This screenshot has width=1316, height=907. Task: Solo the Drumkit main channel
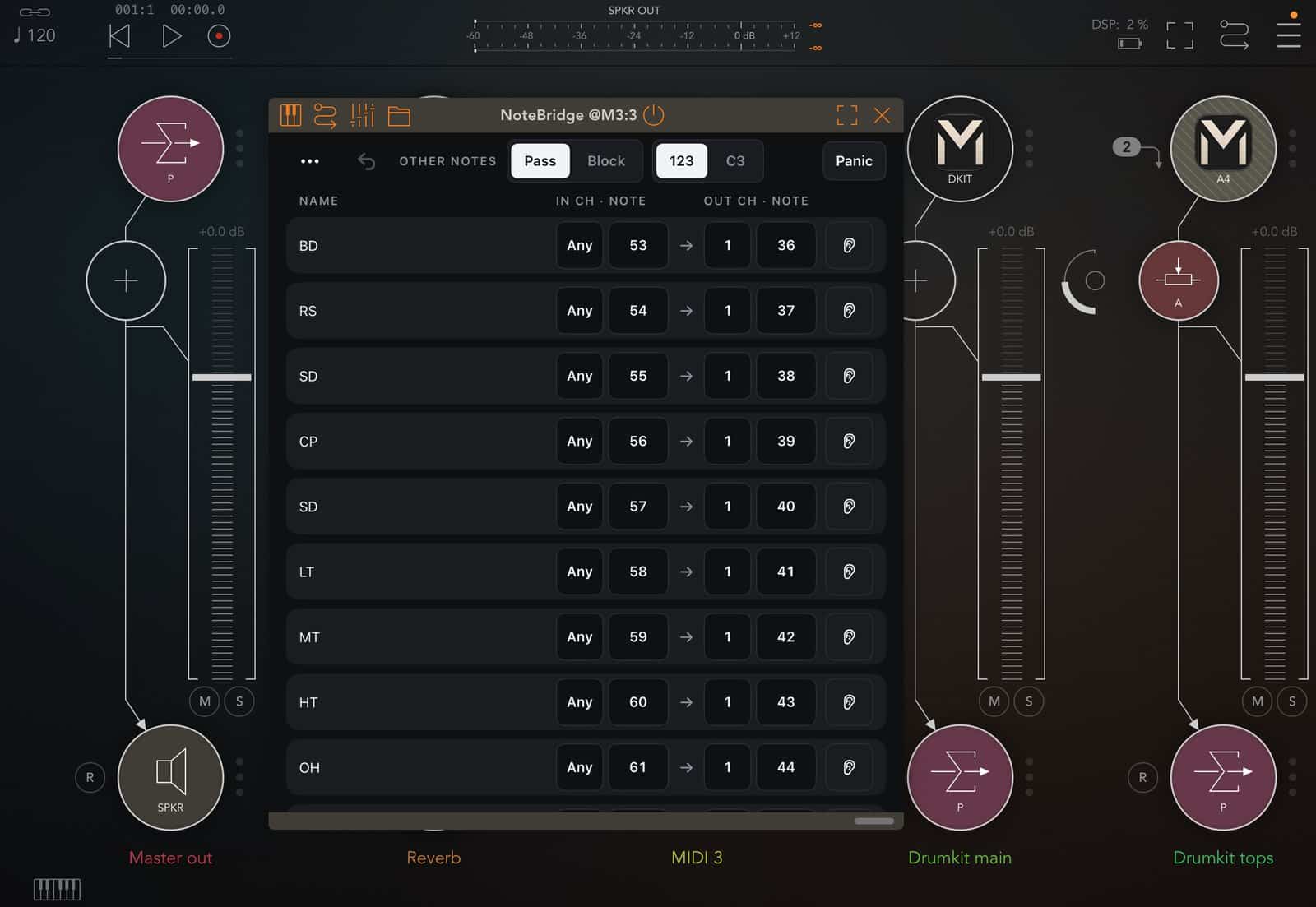1029,701
